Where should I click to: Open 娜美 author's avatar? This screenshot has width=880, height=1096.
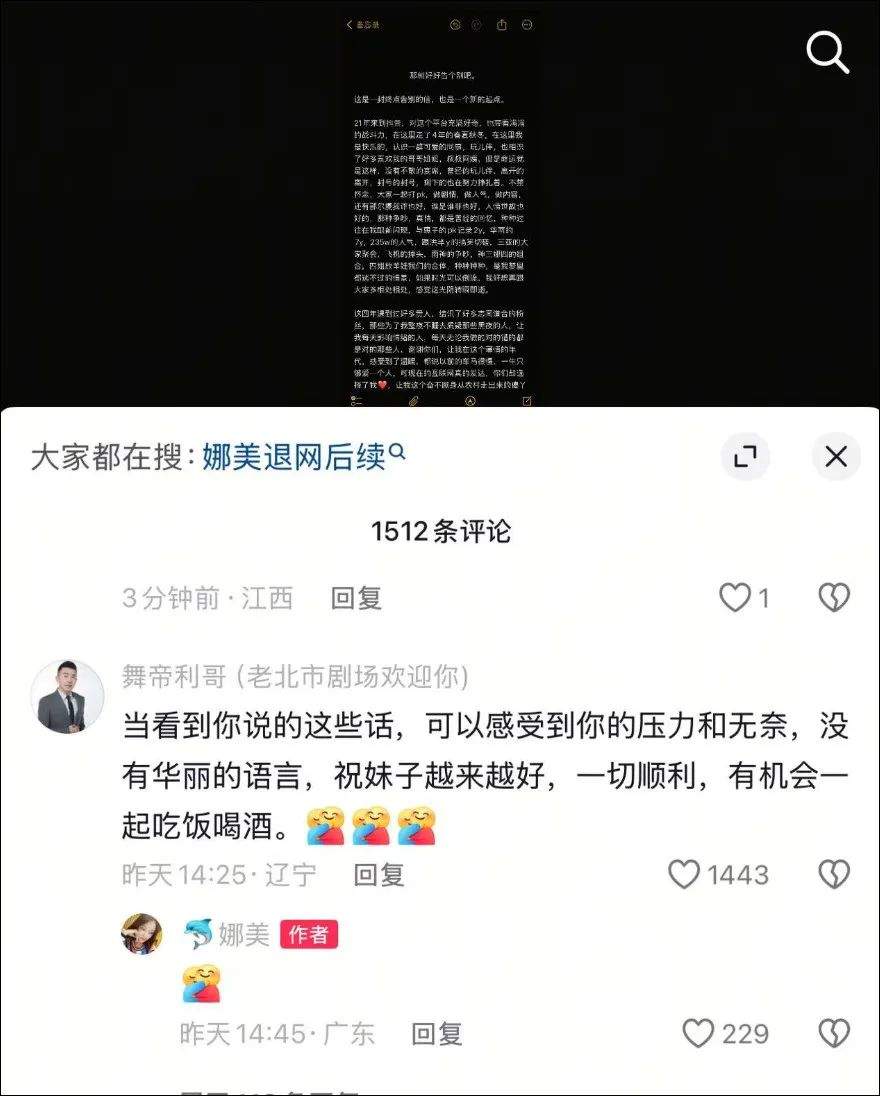pyautogui.click(x=142, y=933)
